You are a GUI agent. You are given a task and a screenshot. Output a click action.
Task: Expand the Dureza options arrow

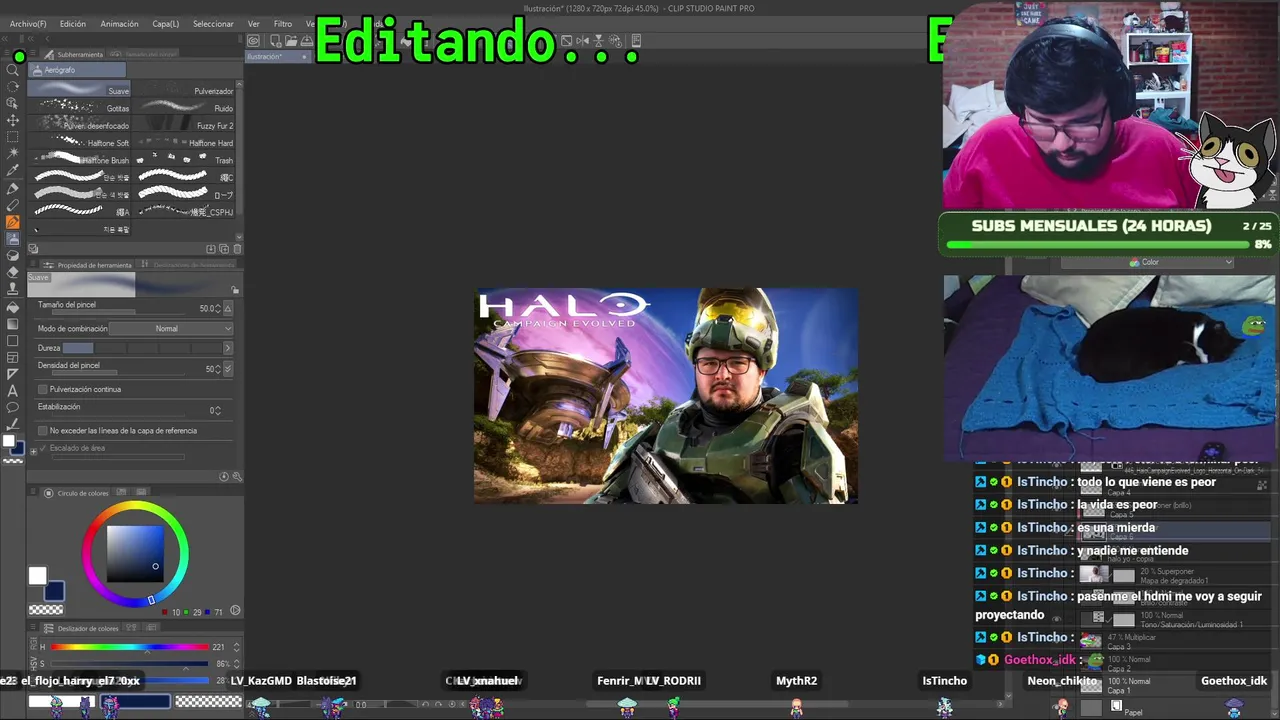coord(227,348)
